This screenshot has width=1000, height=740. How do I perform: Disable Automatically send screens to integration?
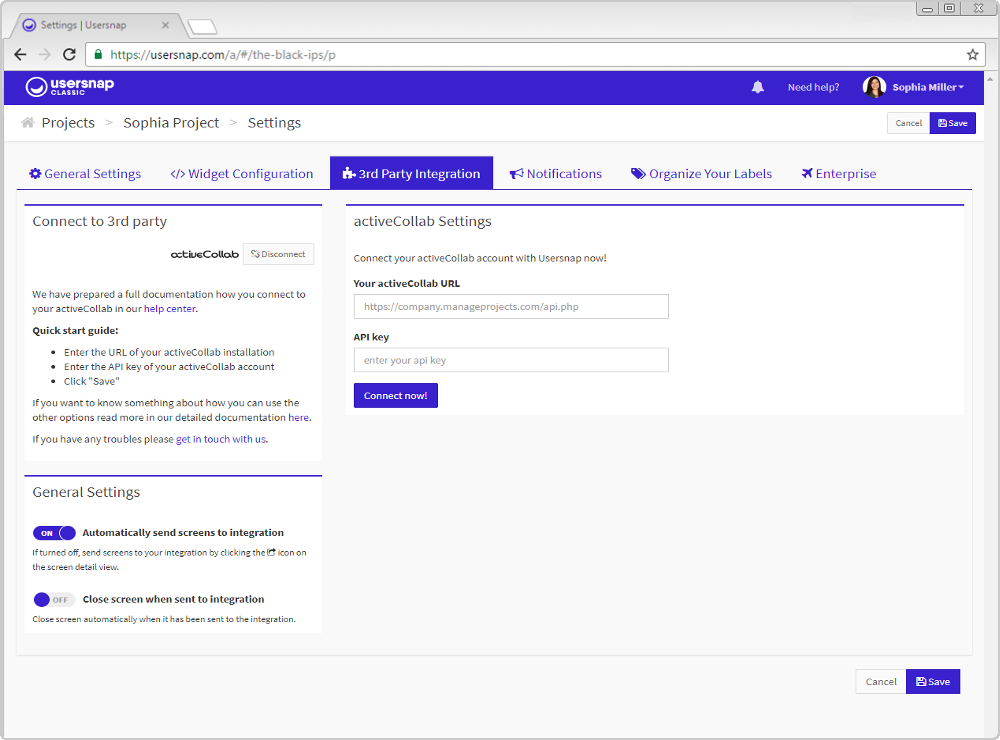pos(54,533)
